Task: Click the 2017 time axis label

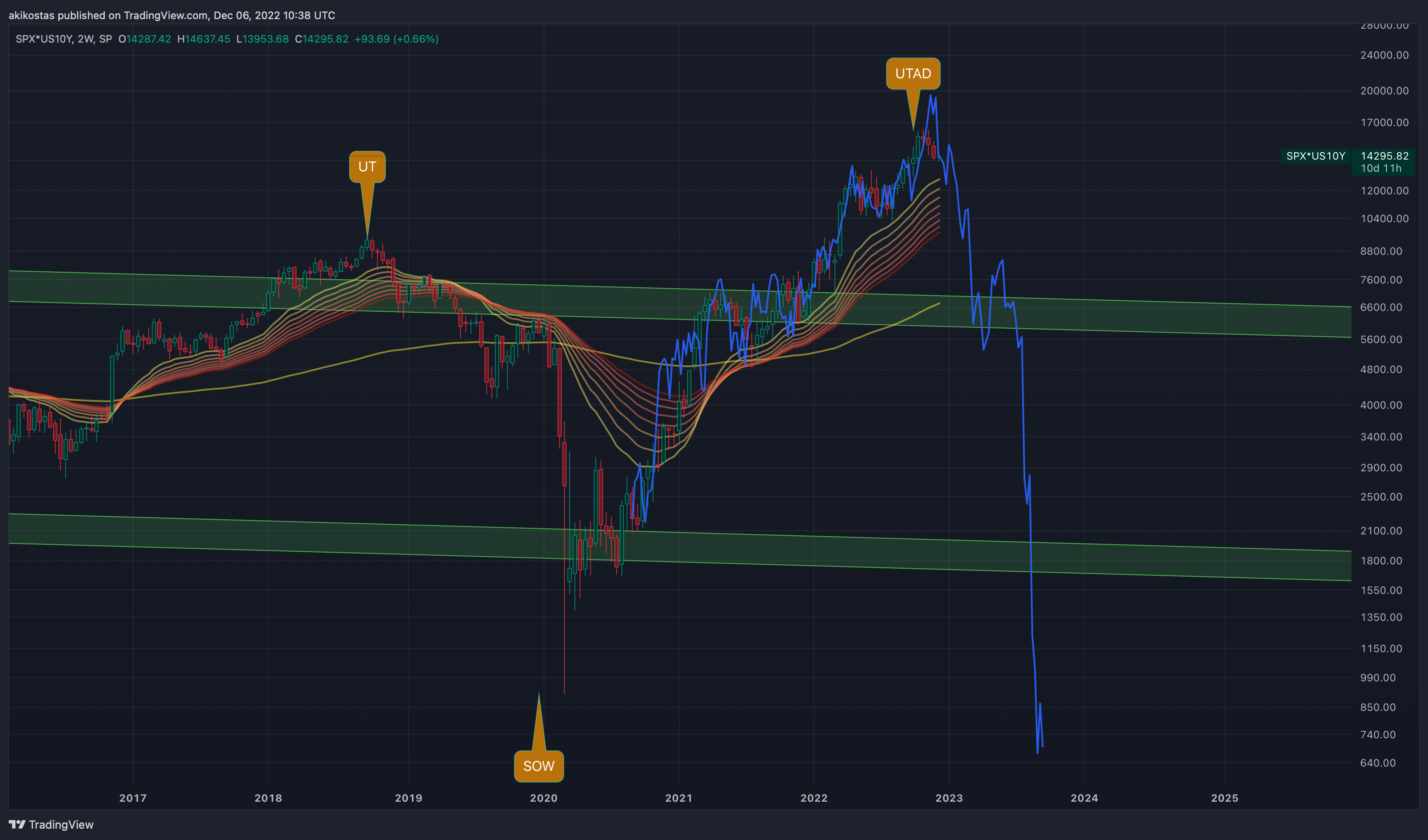Action: tap(133, 798)
